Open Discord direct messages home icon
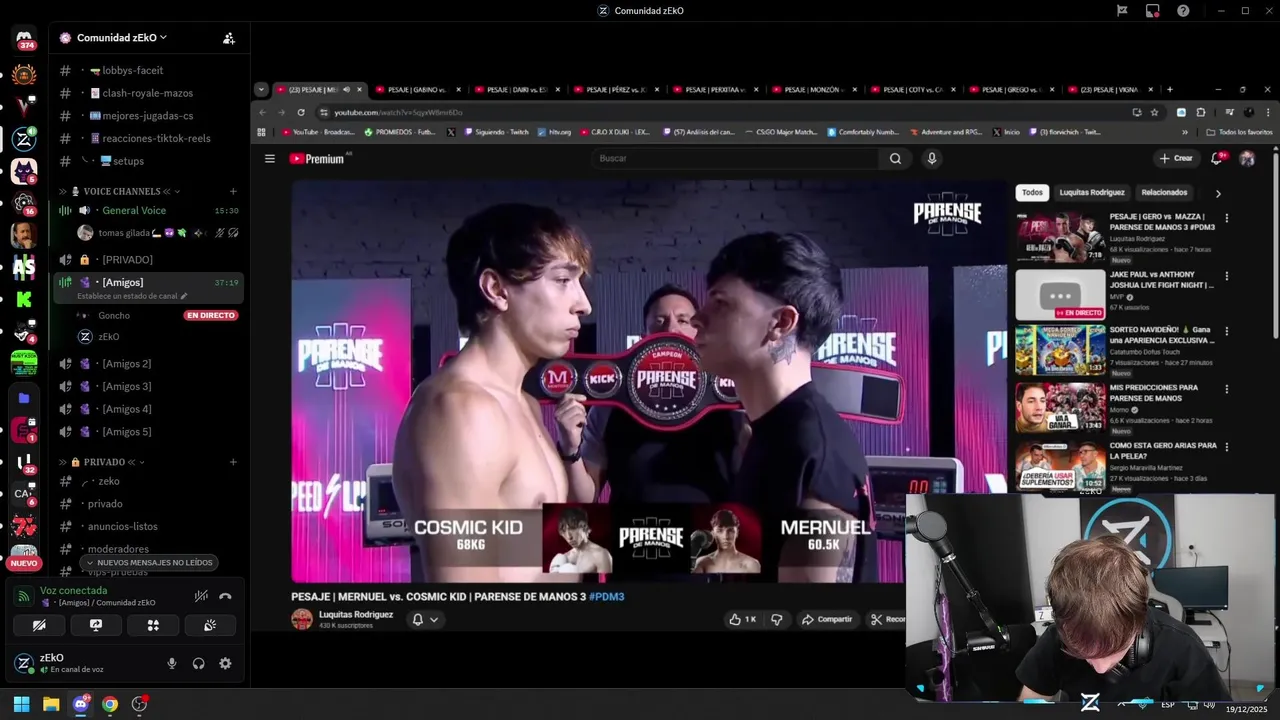 click(24, 40)
